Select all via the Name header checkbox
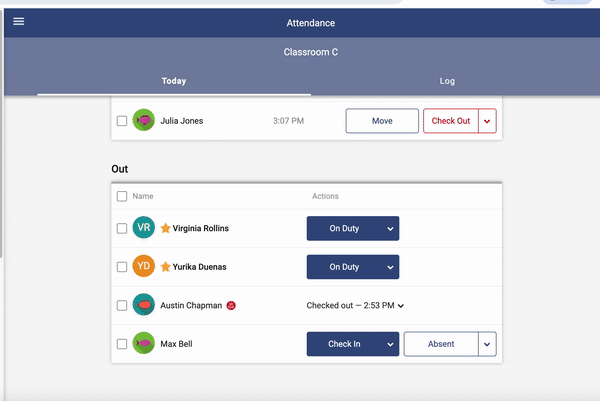Image resolution: width=600 pixels, height=401 pixels. pos(122,196)
